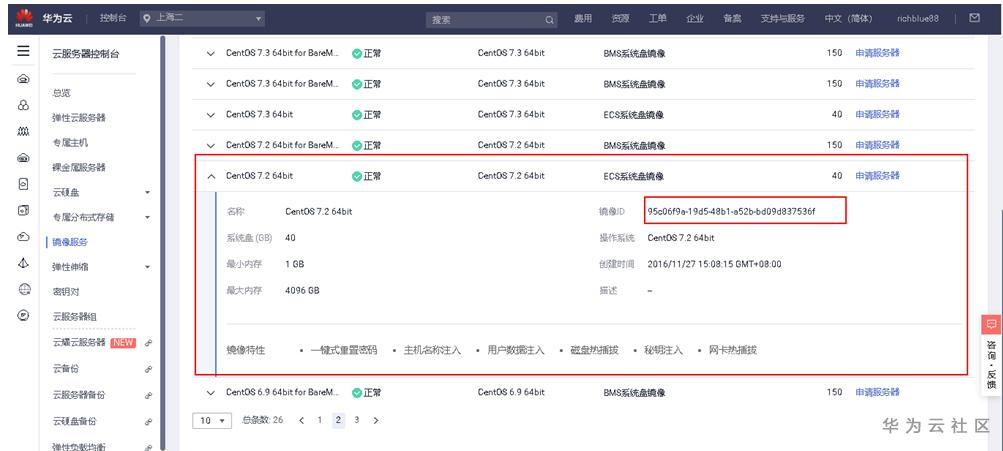Expand the 专属分布式存储 sidebar submenu
The height and width of the screenshot is (451, 1003).
click(x=147, y=218)
